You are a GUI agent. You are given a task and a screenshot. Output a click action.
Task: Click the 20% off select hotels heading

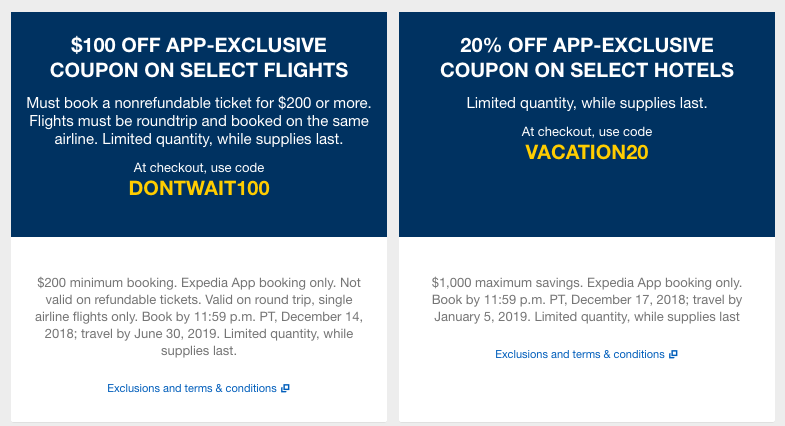click(x=587, y=57)
